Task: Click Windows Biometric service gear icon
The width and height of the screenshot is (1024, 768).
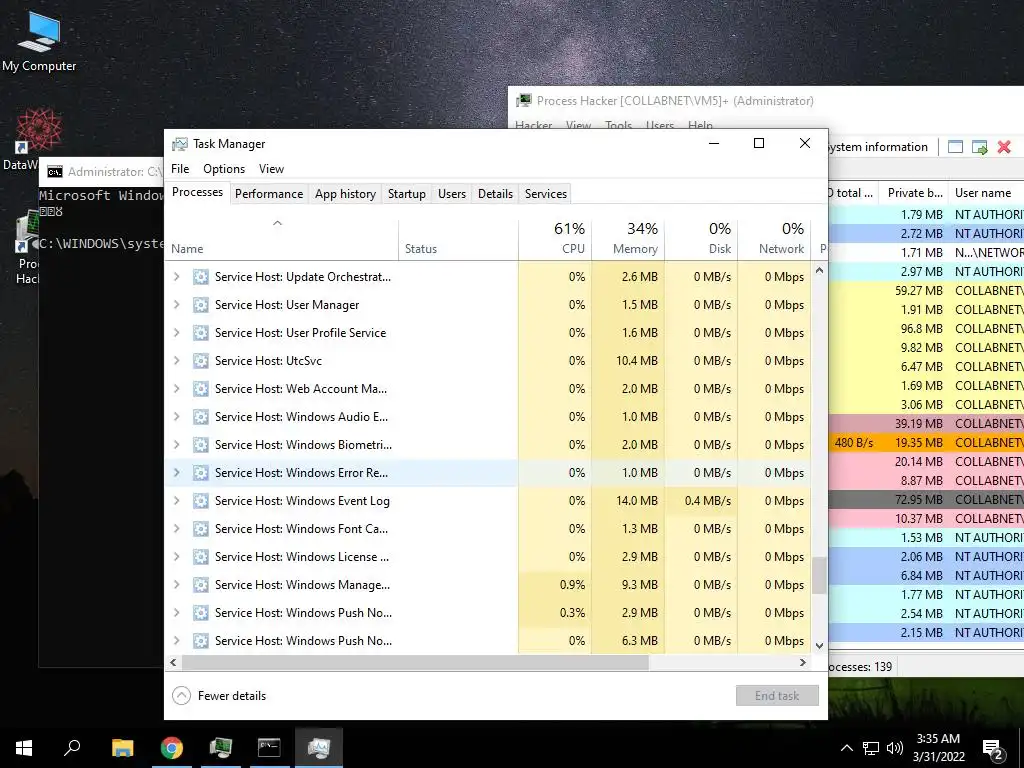Action: pos(200,445)
